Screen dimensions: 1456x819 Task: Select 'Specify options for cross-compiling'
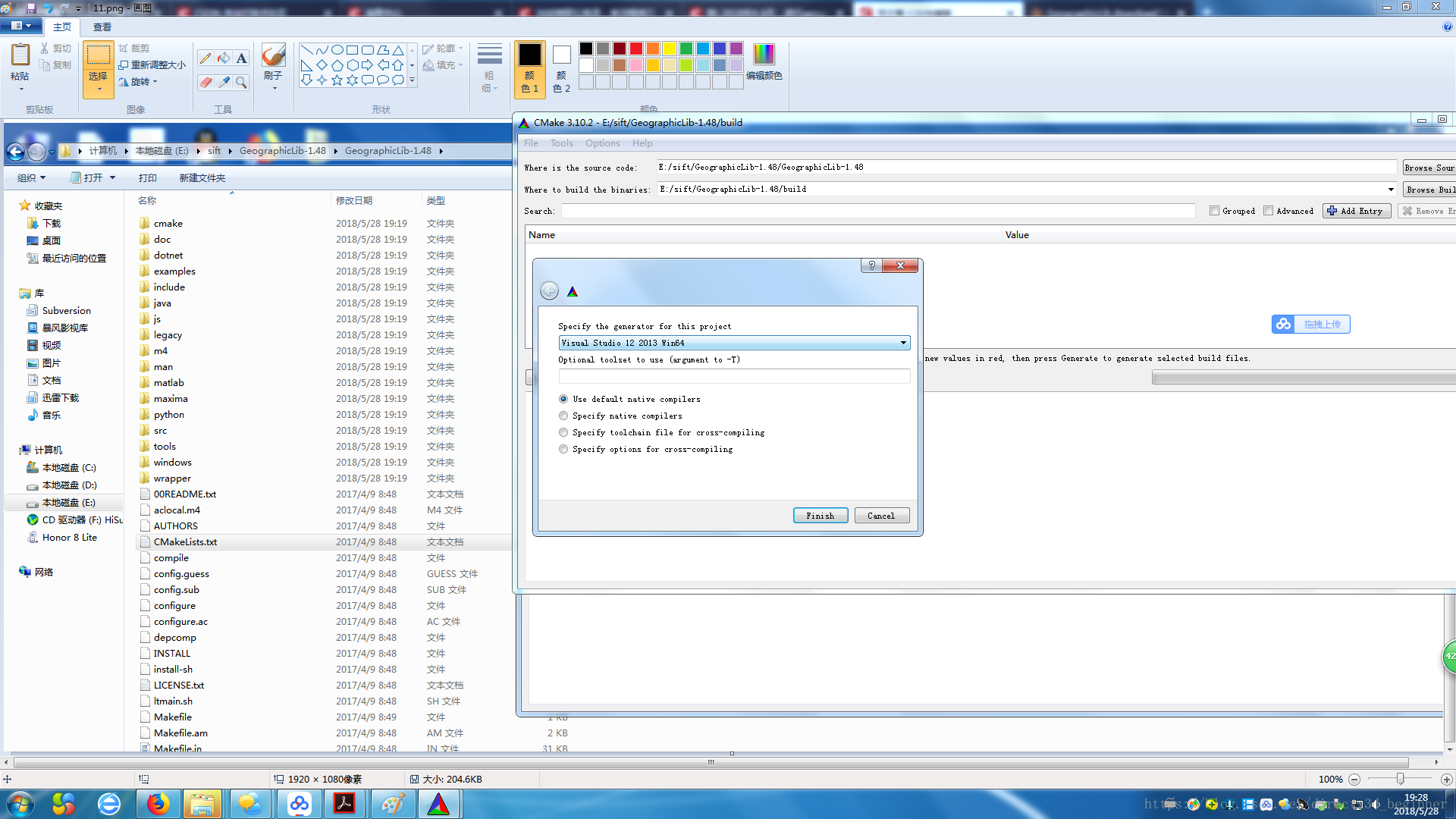tap(563, 449)
